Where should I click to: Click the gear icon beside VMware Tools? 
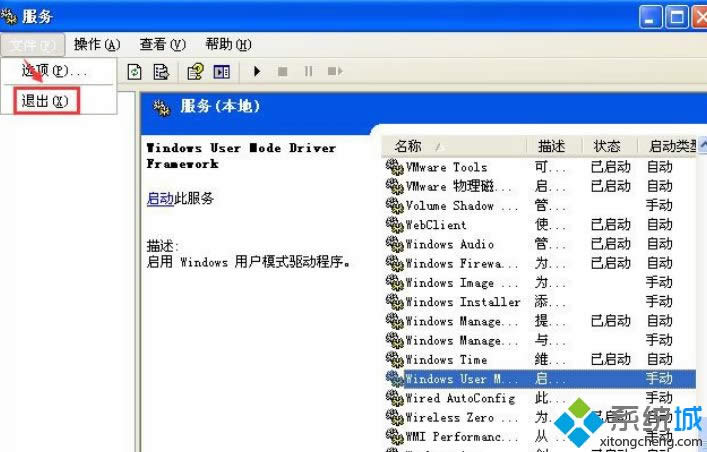click(x=394, y=167)
